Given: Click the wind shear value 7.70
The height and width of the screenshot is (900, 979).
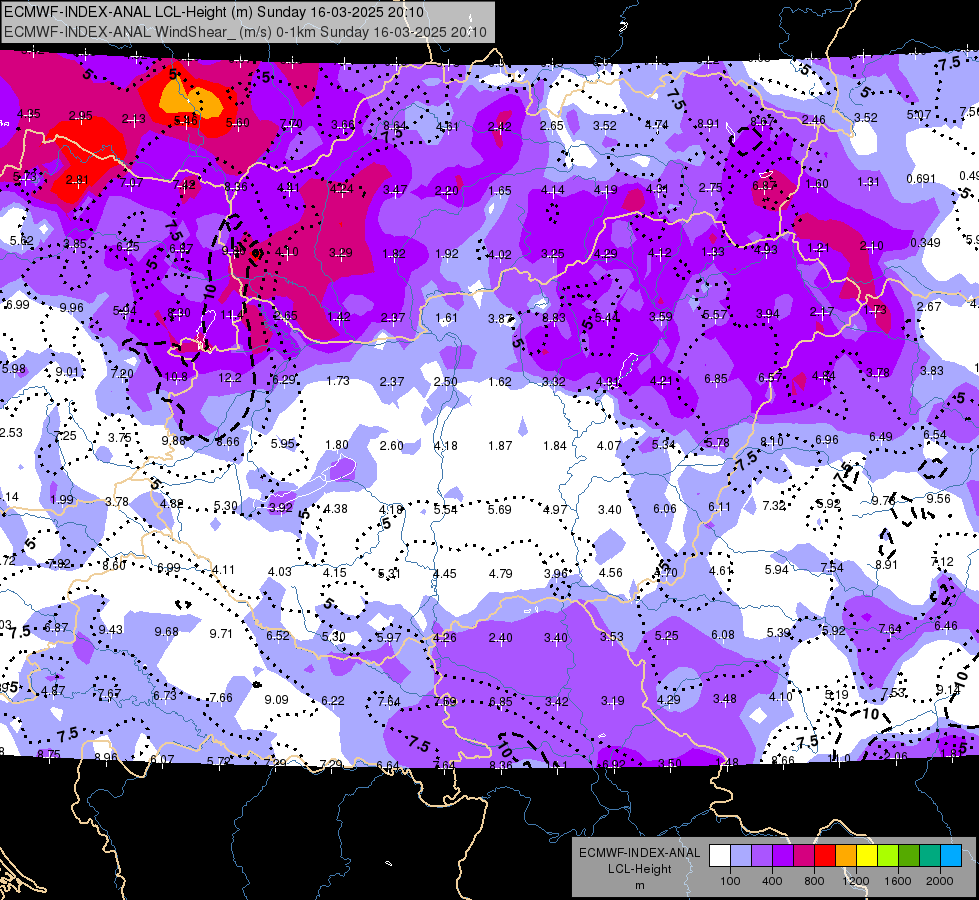Looking at the screenshot, I should pyautogui.click(x=291, y=124).
